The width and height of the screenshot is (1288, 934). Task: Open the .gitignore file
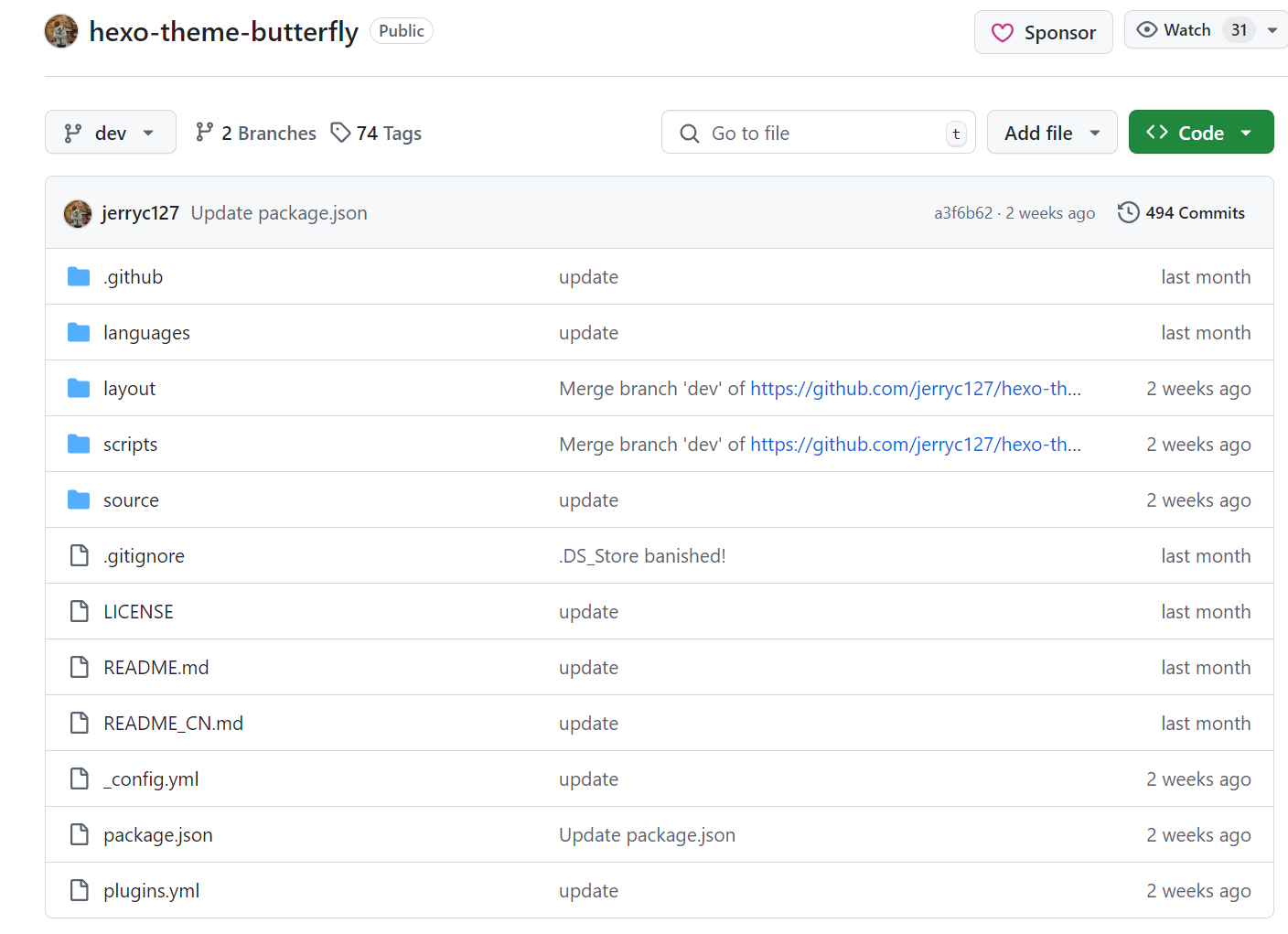pyautogui.click(x=144, y=556)
